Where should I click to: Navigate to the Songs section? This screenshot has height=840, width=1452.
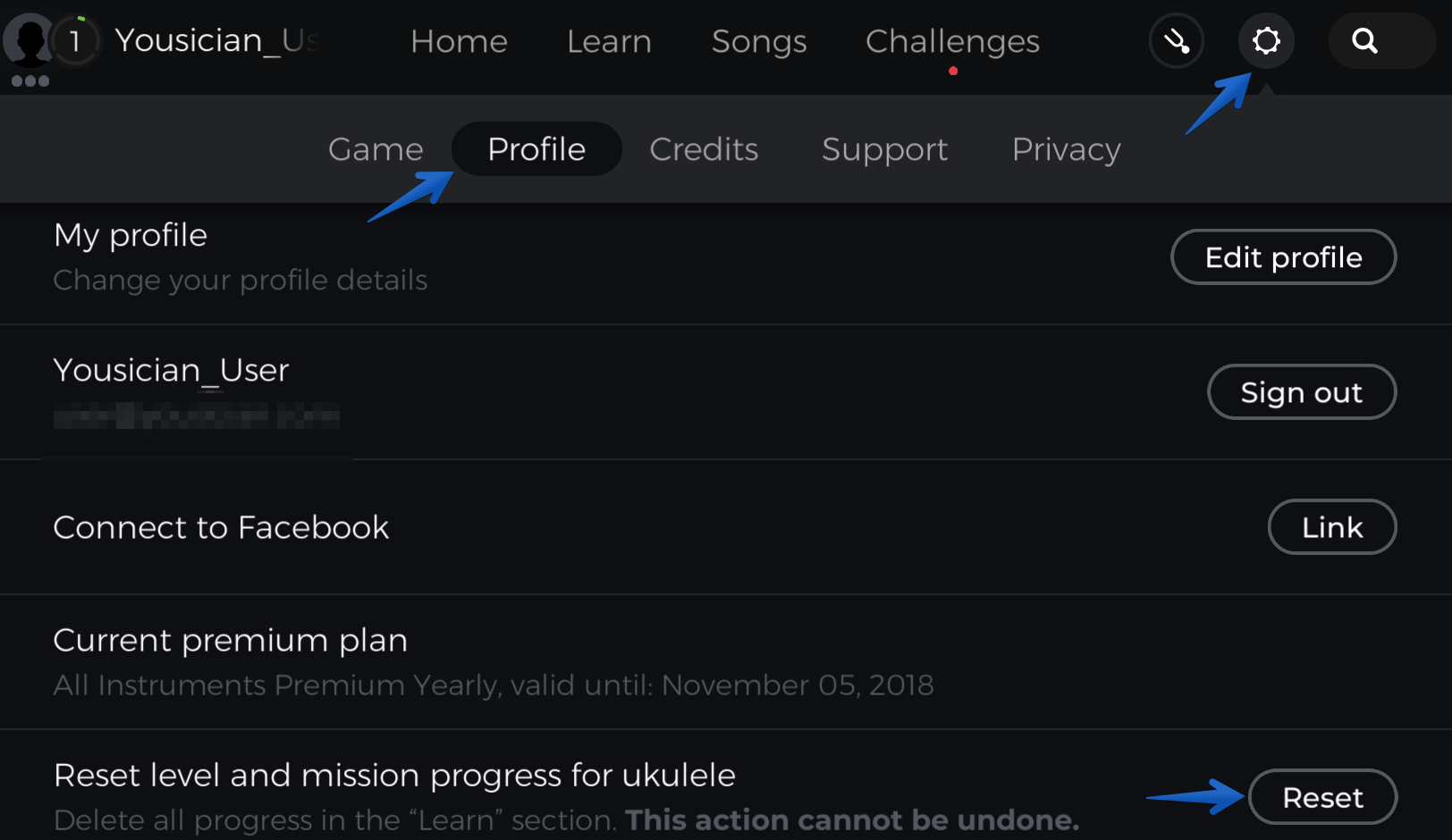tap(759, 41)
